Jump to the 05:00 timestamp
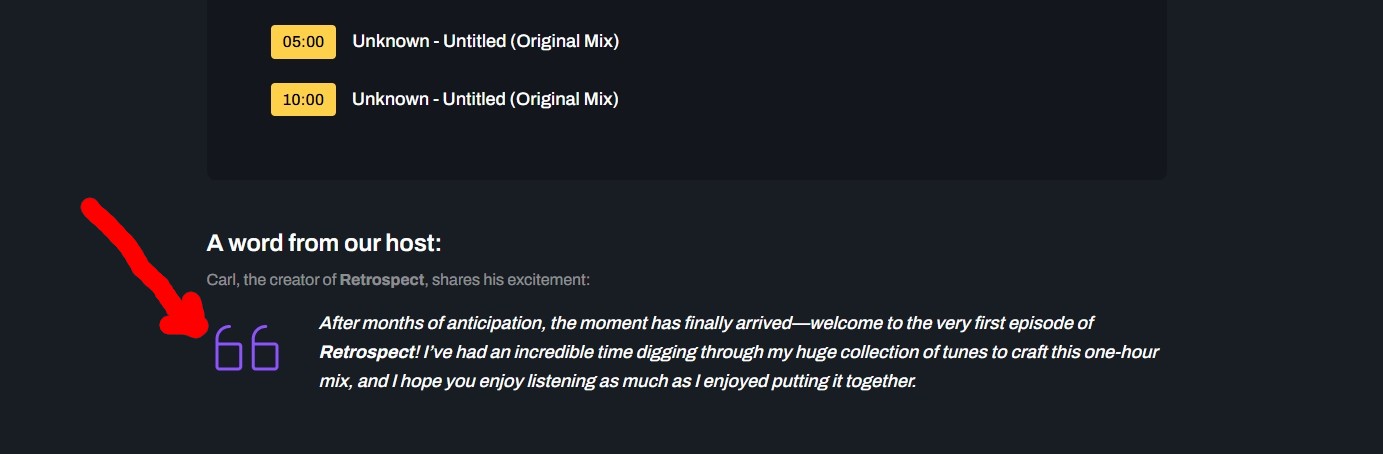The width and height of the screenshot is (1383, 454). [x=303, y=42]
